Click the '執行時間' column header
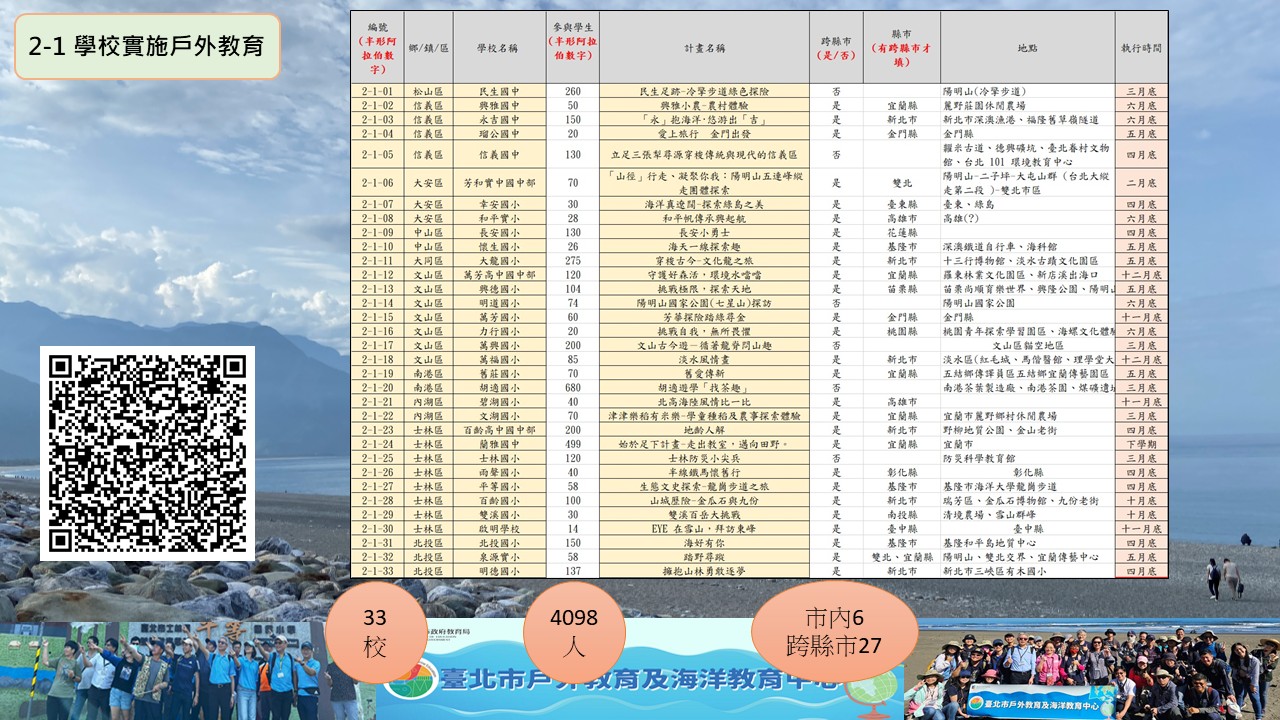 click(x=1141, y=47)
